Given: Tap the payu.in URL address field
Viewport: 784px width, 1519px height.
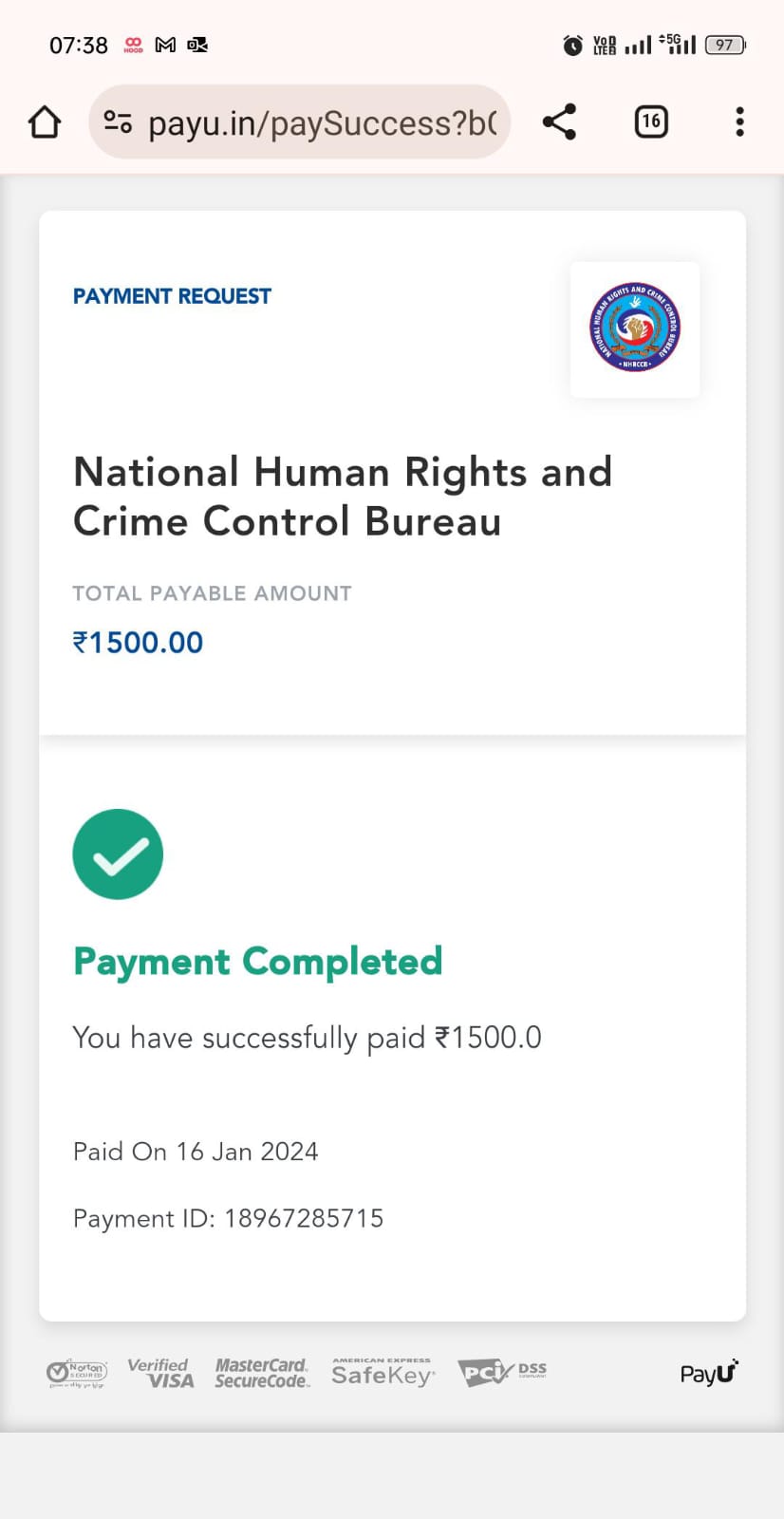Looking at the screenshot, I should [x=322, y=123].
